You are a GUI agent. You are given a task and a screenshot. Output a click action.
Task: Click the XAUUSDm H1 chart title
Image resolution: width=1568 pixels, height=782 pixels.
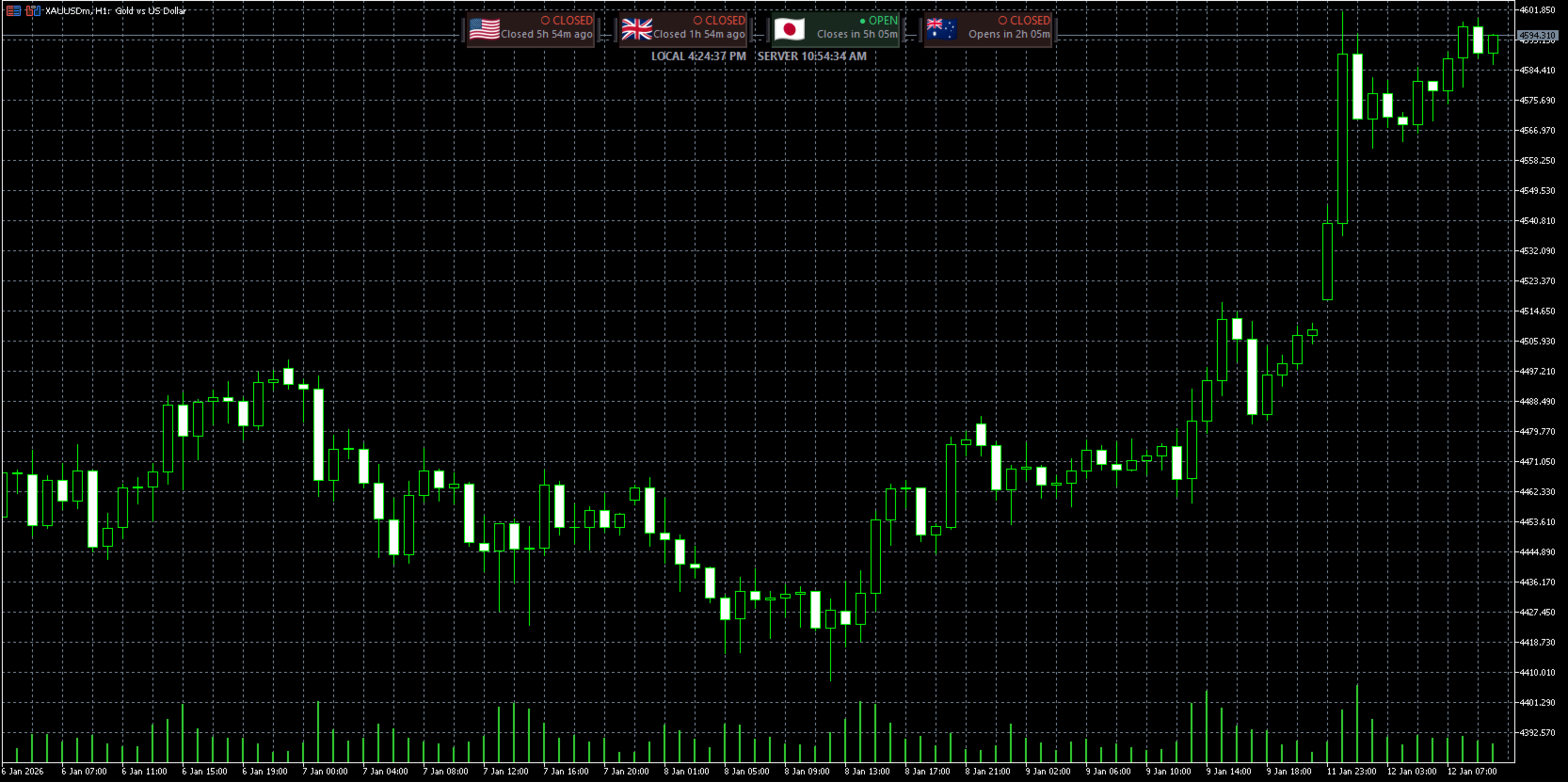pyautogui.click(x=116, y=11)
